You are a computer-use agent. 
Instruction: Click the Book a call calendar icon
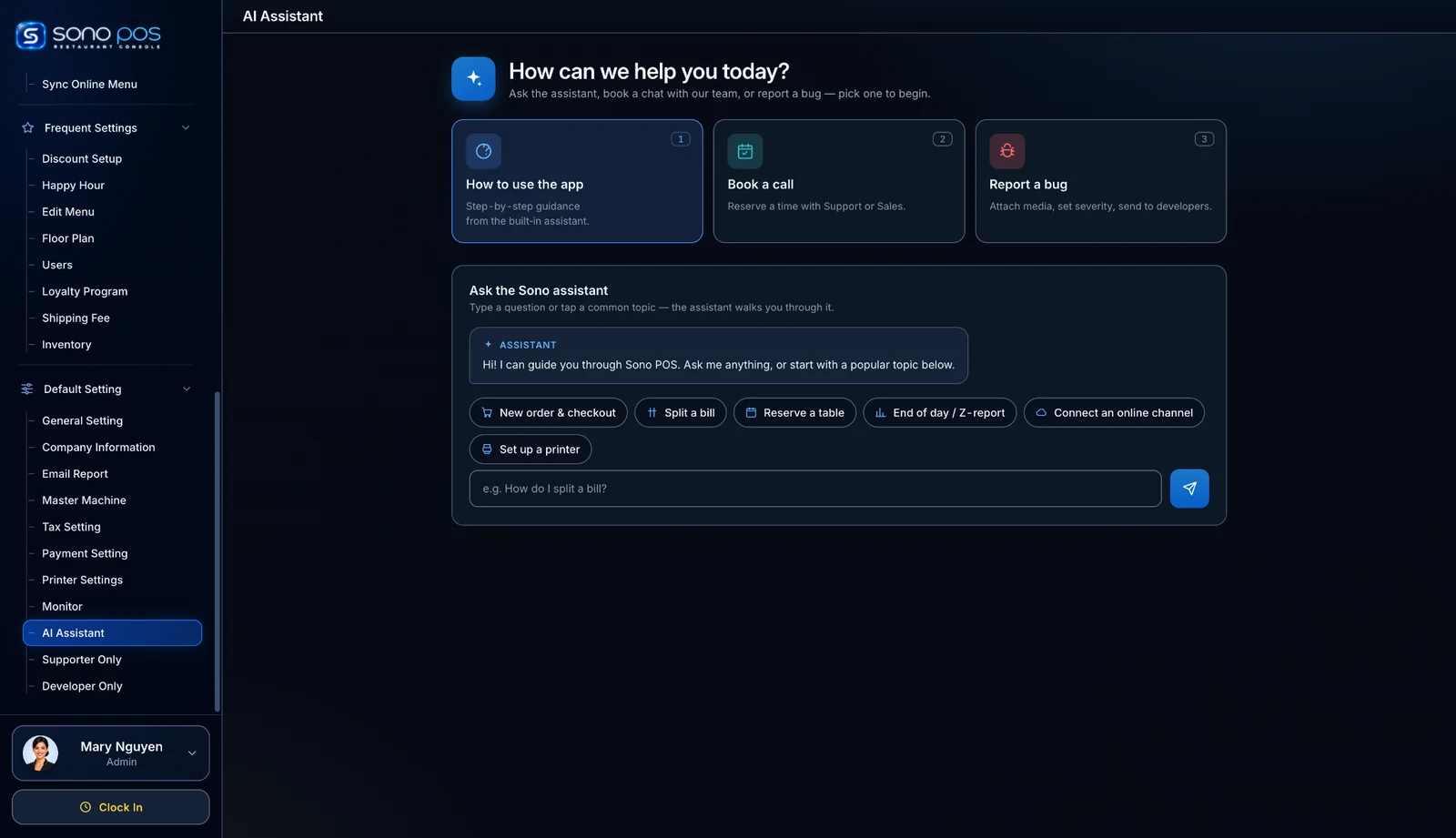[x=745, y=151]
